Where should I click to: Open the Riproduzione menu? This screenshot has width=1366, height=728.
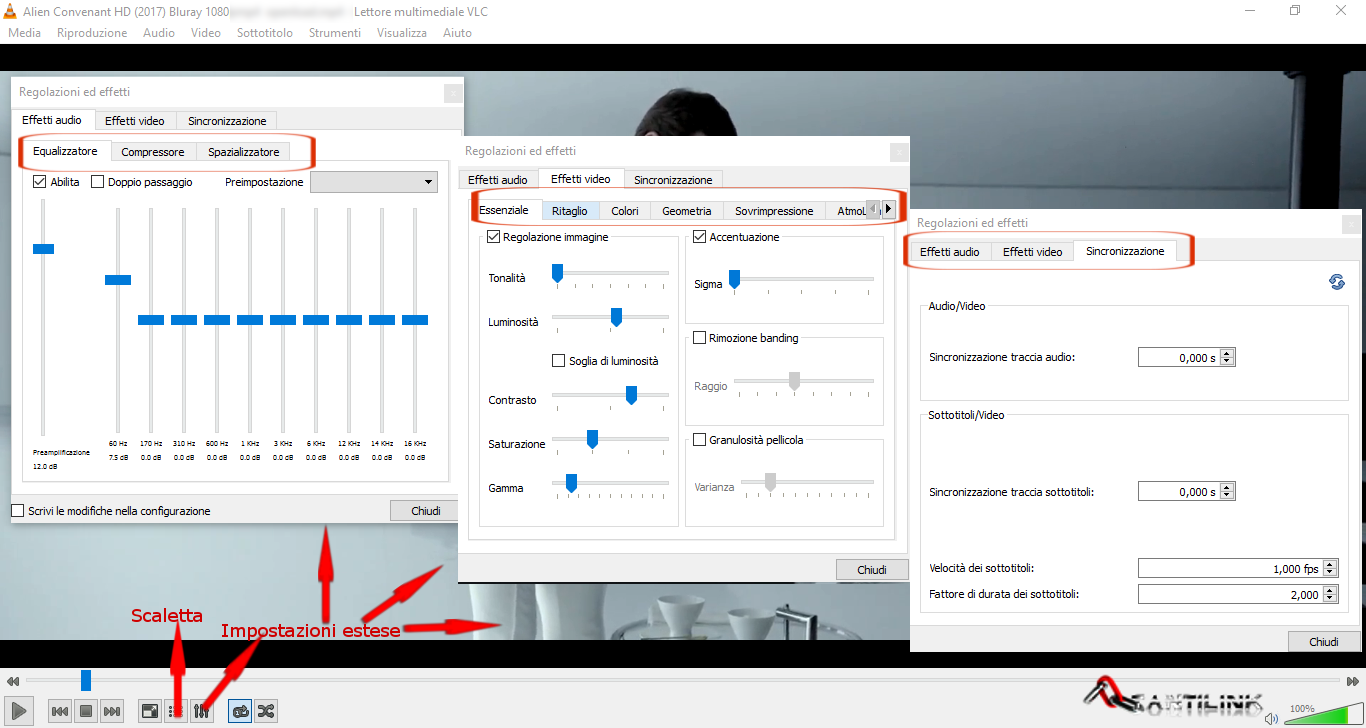pos(92,33)
